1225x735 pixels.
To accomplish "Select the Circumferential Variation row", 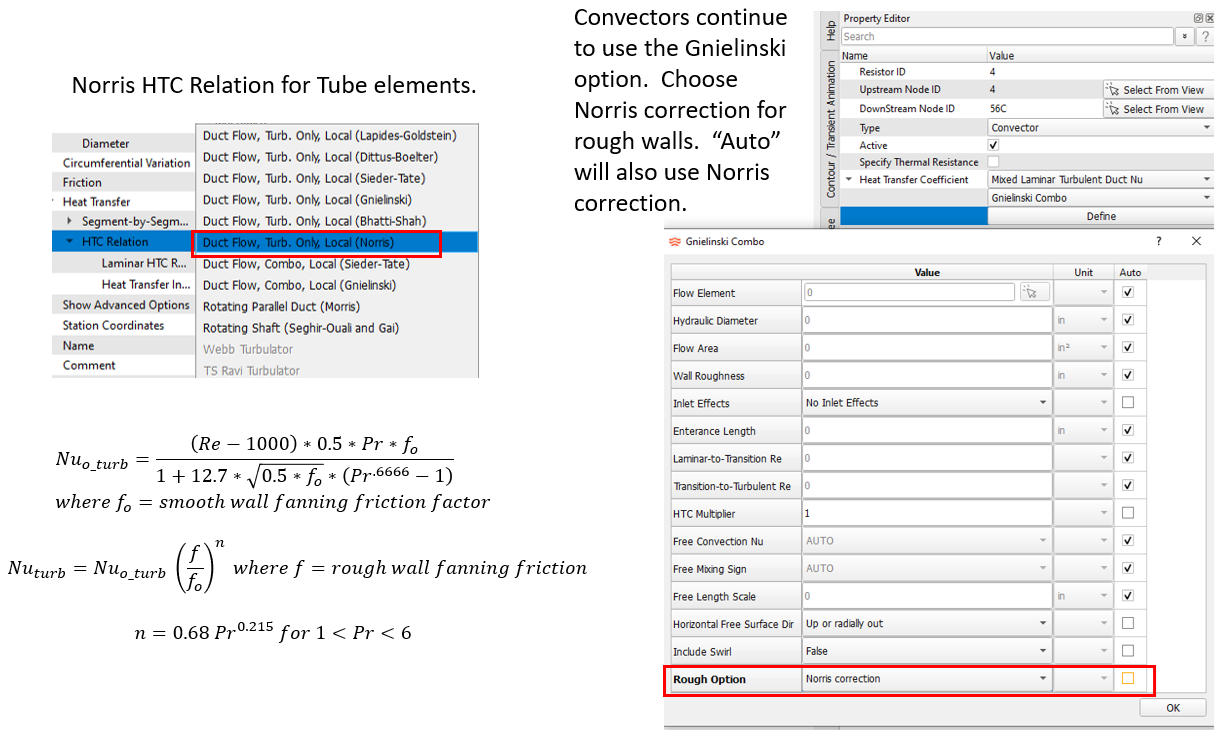I will 124,163.
